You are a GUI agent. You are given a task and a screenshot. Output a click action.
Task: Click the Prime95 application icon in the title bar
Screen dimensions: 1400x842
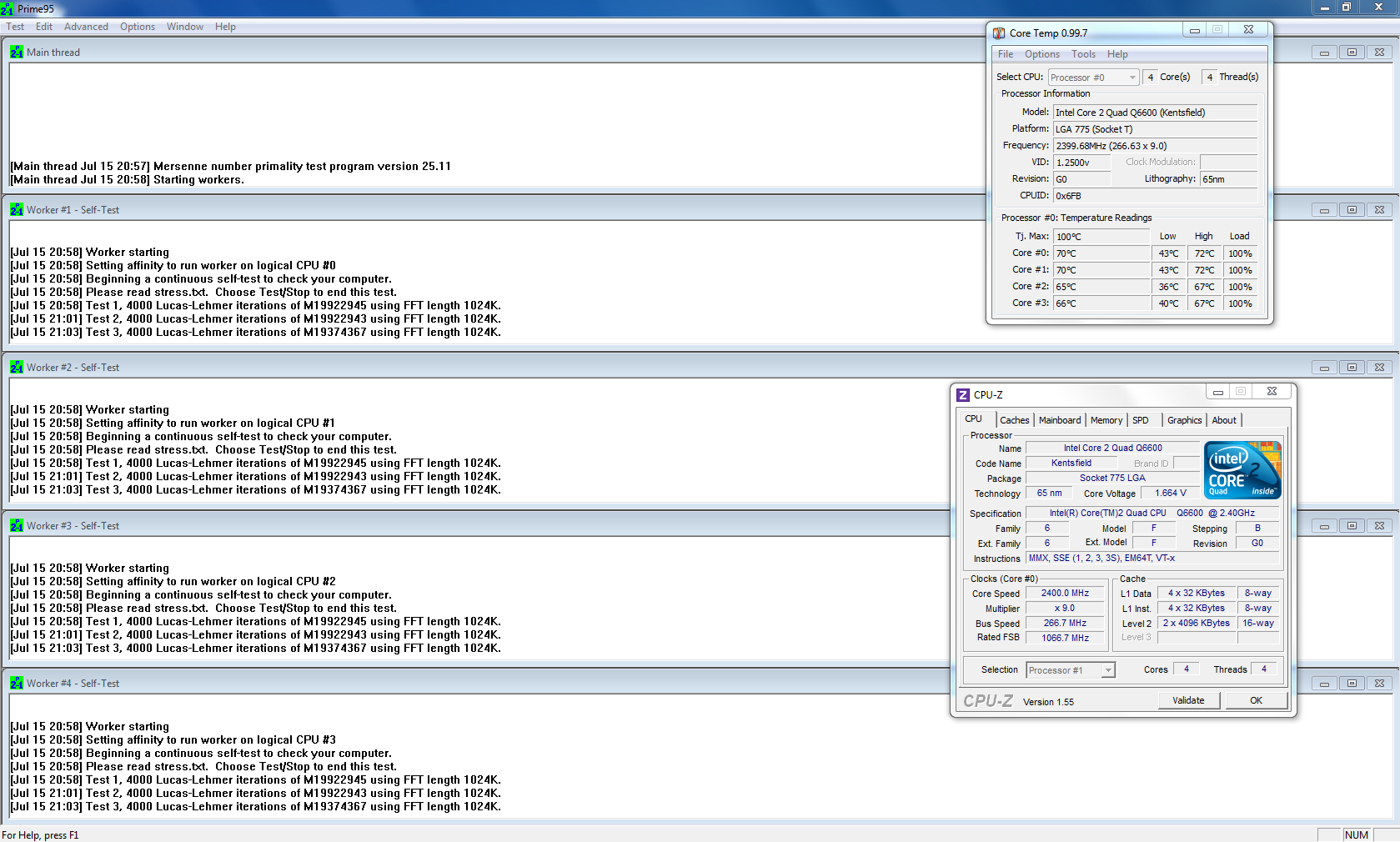7,9
